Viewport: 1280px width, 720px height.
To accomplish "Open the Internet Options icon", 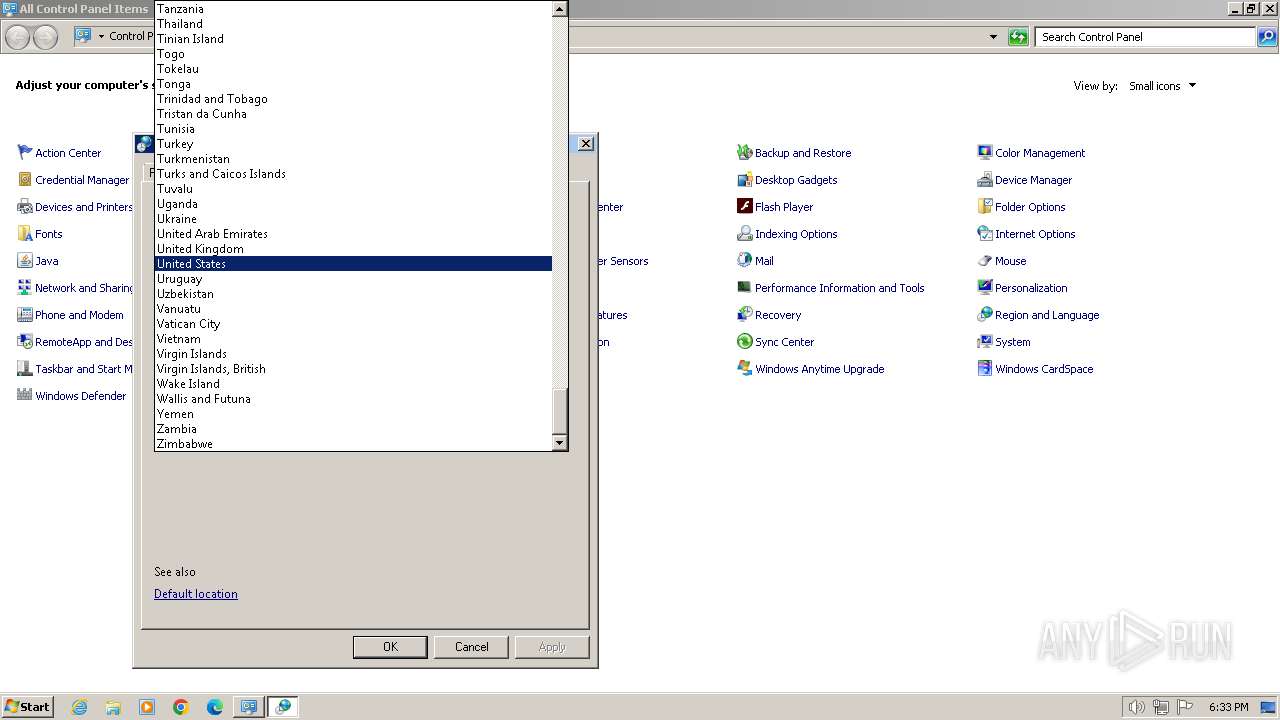I will coord(985,234).
